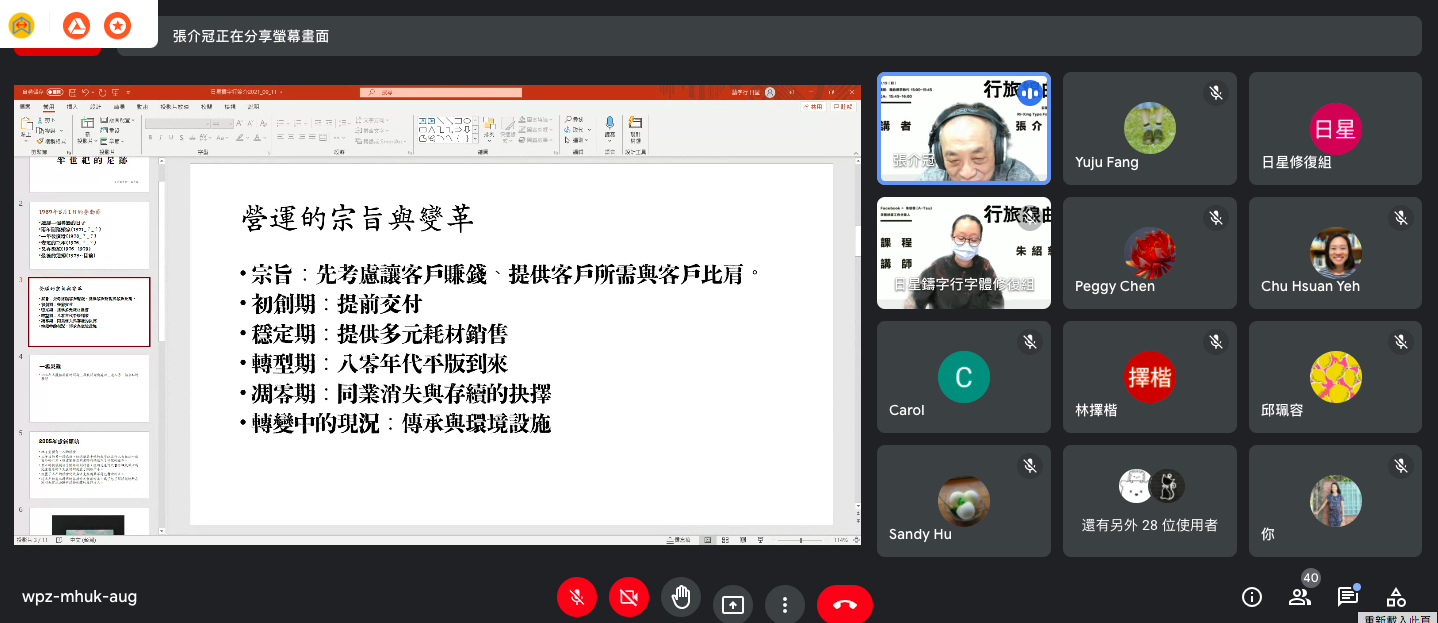Turn on the camera in the call controls
Screen dimensions: 1438x623
[x=629, y=598]
